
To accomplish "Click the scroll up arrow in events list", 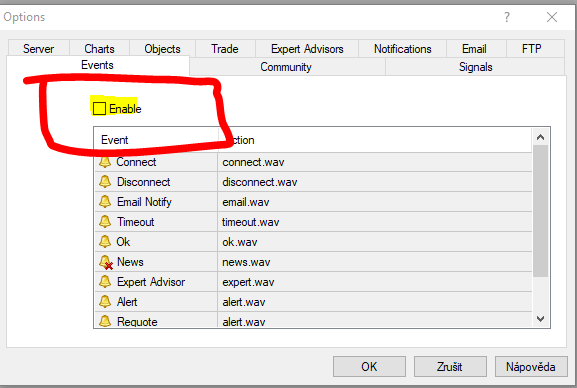I will pyautogui.click(x=540, y=137).
